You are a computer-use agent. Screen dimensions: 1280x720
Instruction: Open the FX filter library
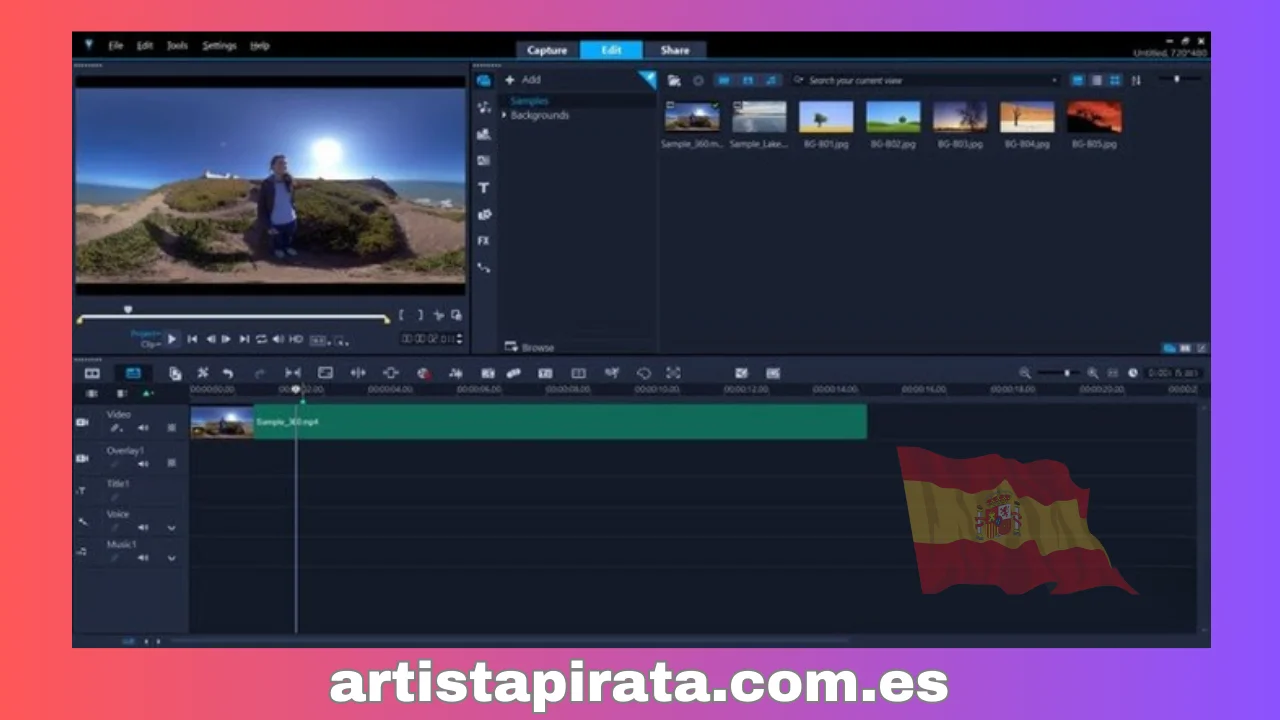point(484,241)
